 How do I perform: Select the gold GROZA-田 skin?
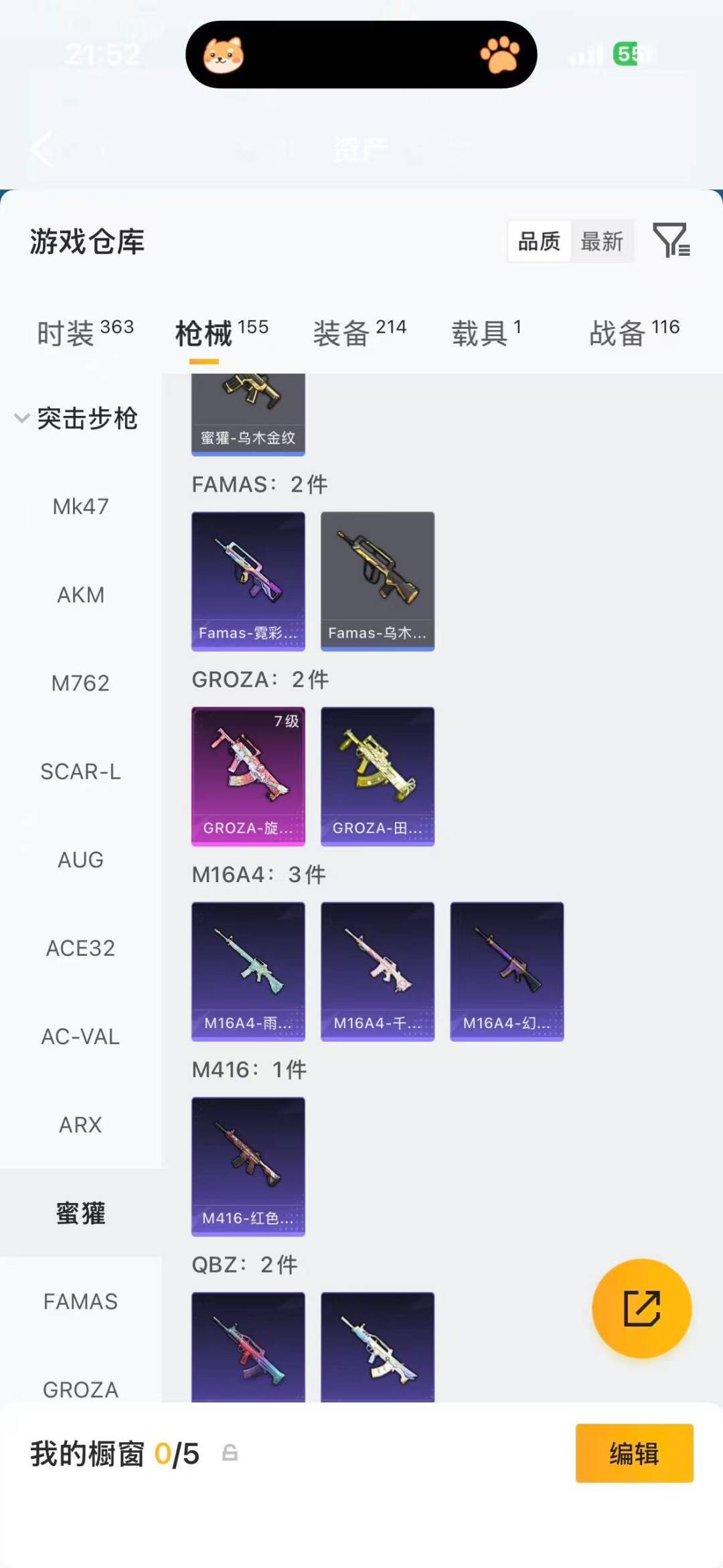pyautogui.click(x=378, y=776)
